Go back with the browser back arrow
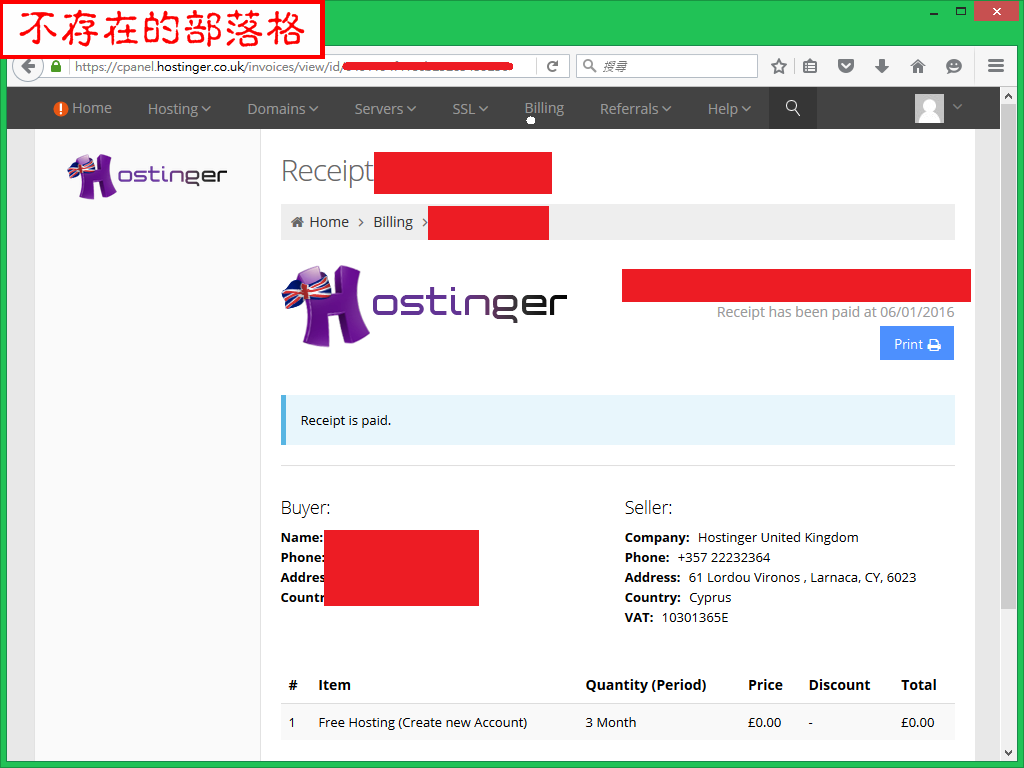 pos(28,67)
